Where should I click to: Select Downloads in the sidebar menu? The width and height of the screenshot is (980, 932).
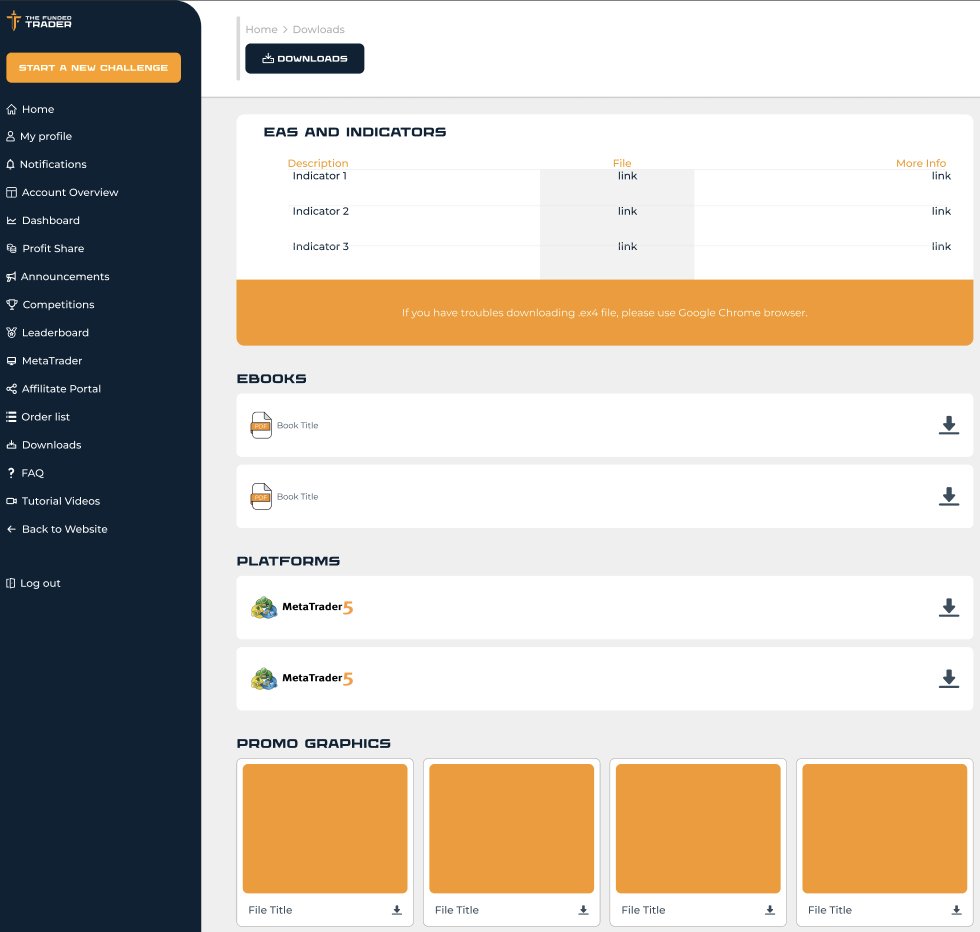[x=44, y=445]
